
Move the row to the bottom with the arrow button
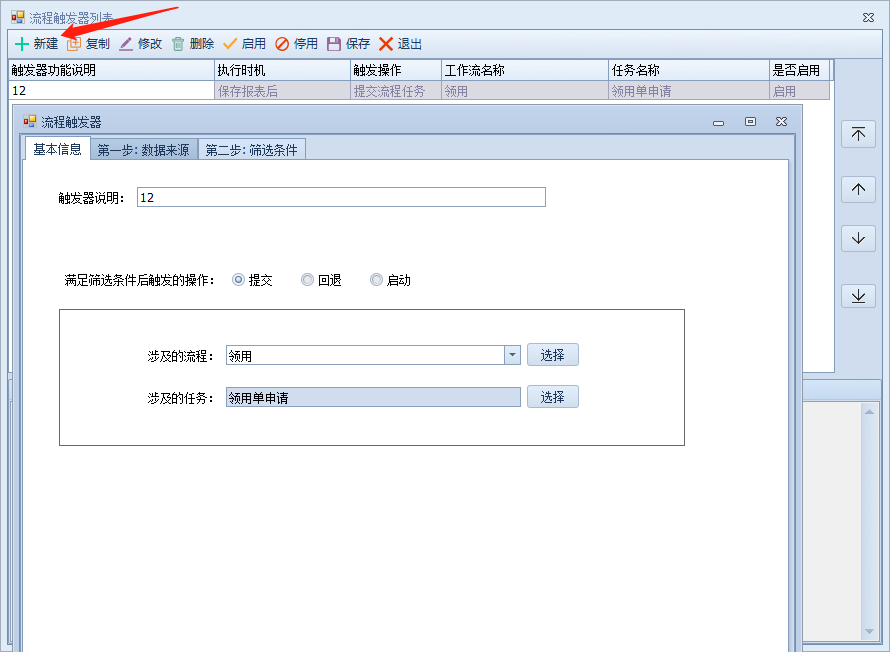(858, 296)
